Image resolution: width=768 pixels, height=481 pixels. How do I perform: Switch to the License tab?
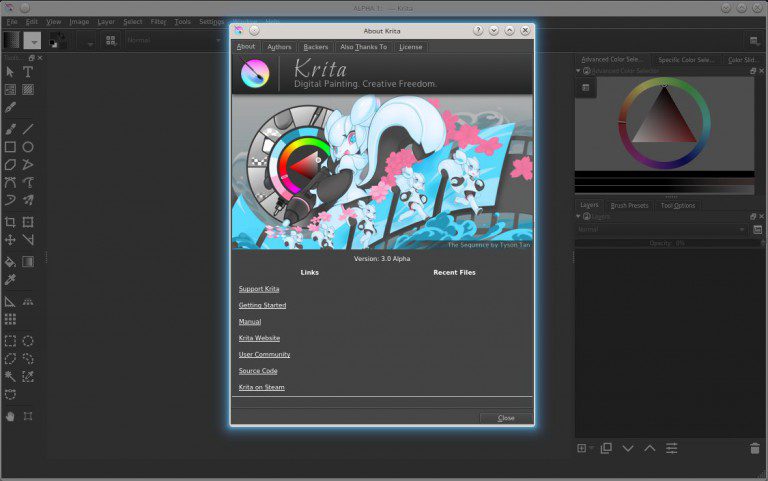(x=410, y=47)
